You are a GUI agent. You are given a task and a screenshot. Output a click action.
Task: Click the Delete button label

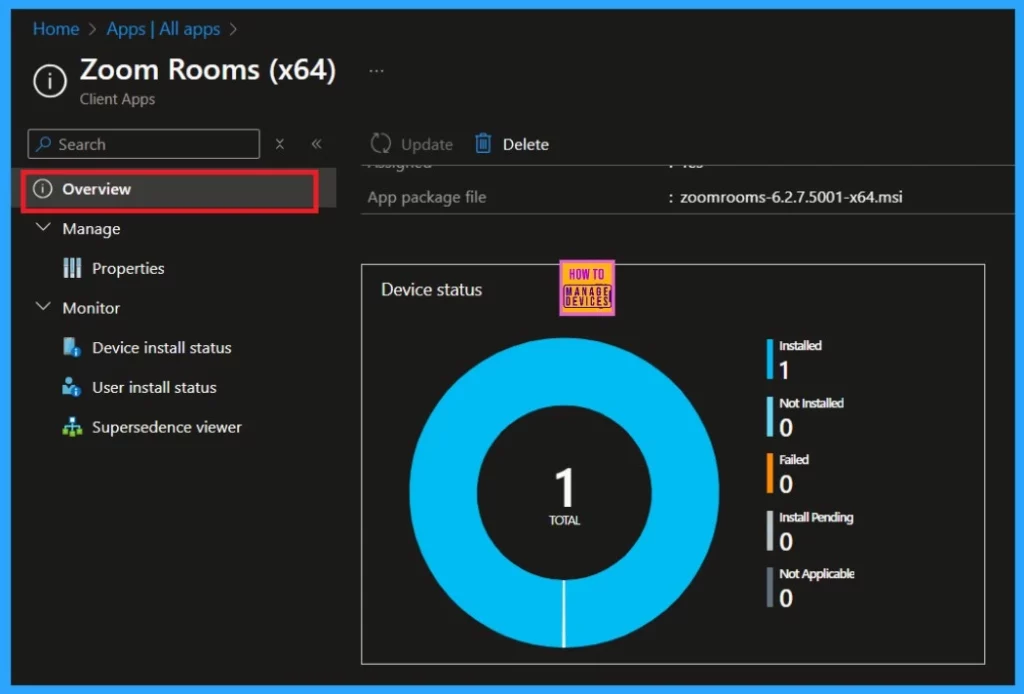(526, 144)
